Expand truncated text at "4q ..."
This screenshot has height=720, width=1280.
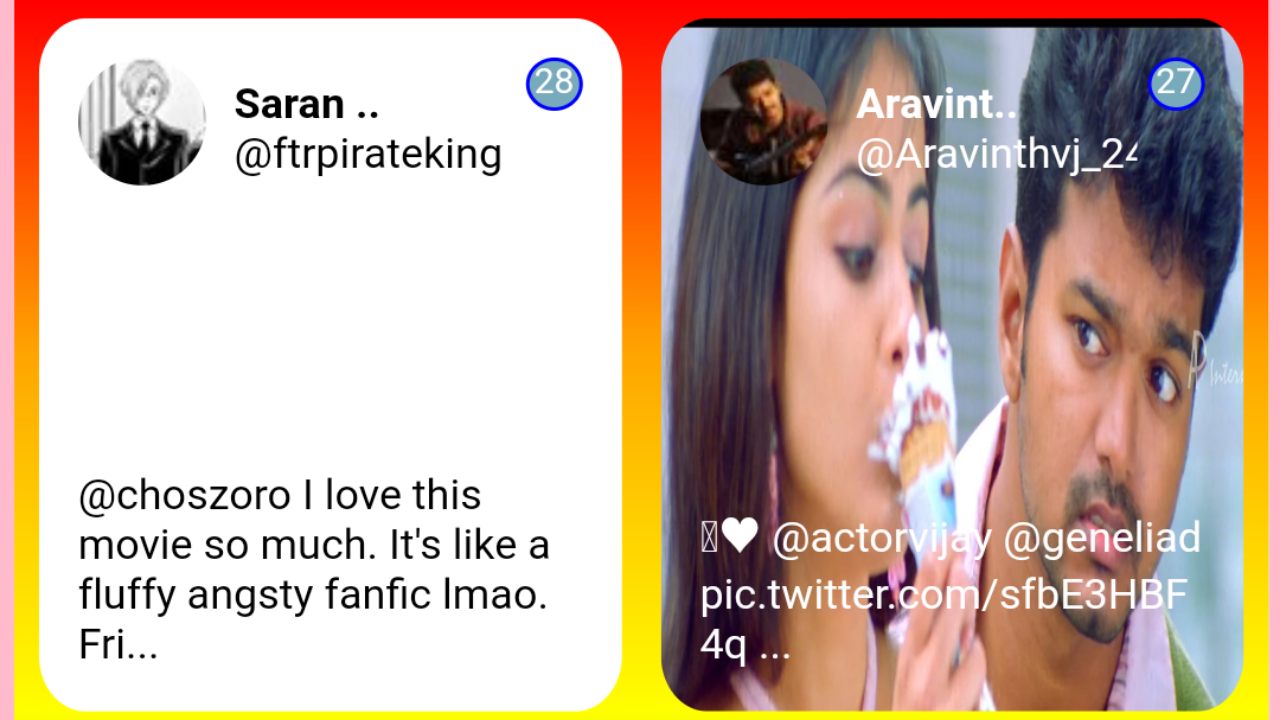pyautogui.click(x=746, y=648)
